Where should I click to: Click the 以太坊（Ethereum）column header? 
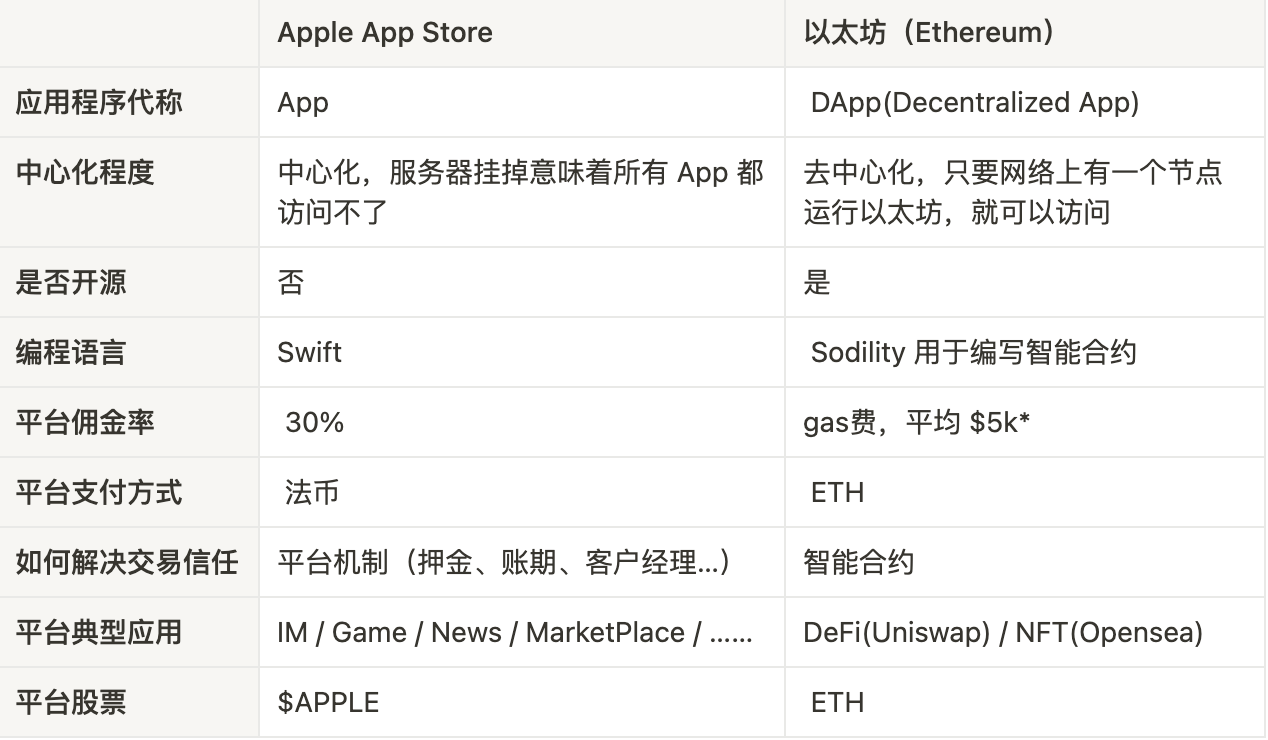click(929, 33)
